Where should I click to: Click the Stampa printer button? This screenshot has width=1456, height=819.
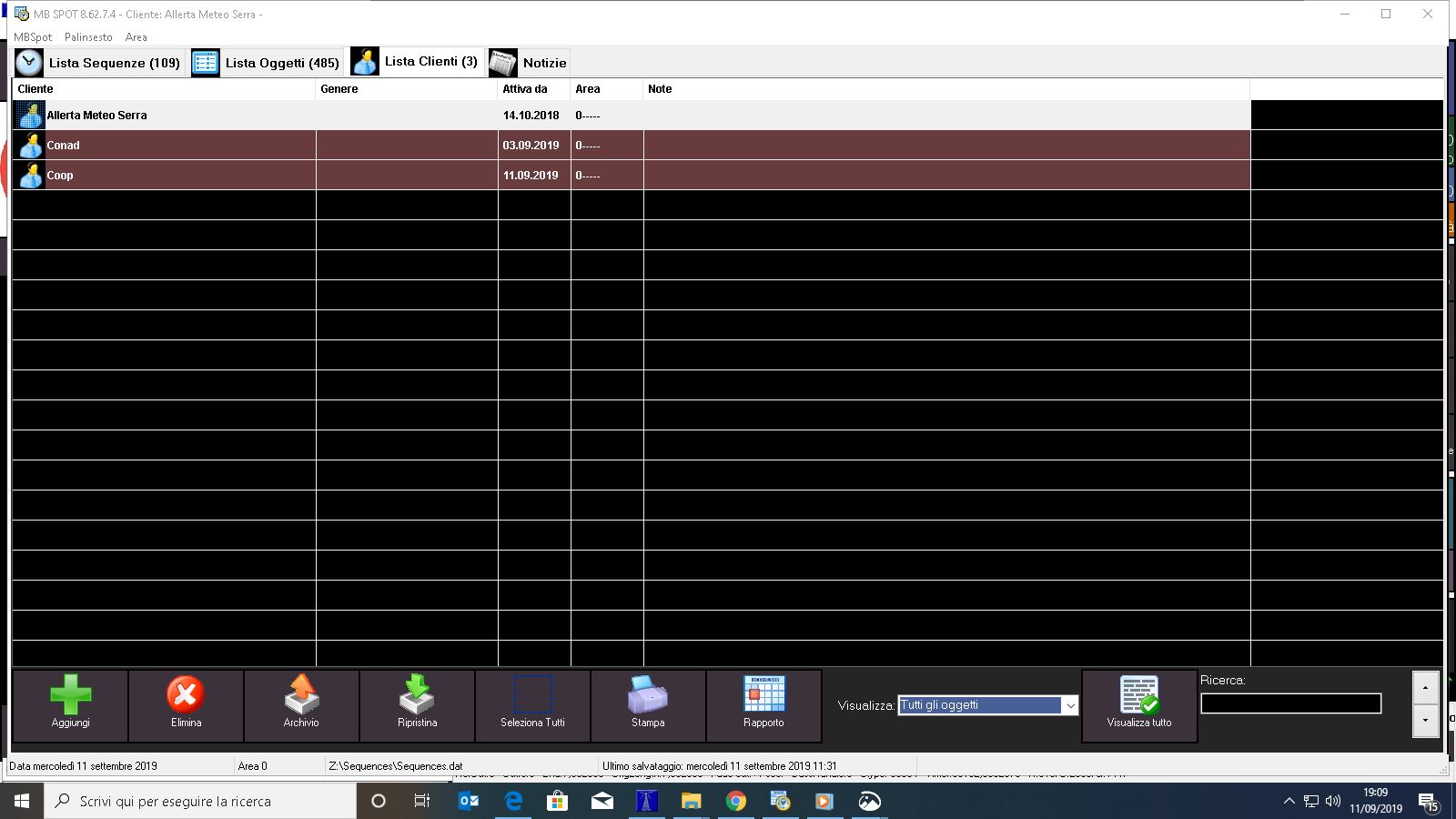click(648, 706)
